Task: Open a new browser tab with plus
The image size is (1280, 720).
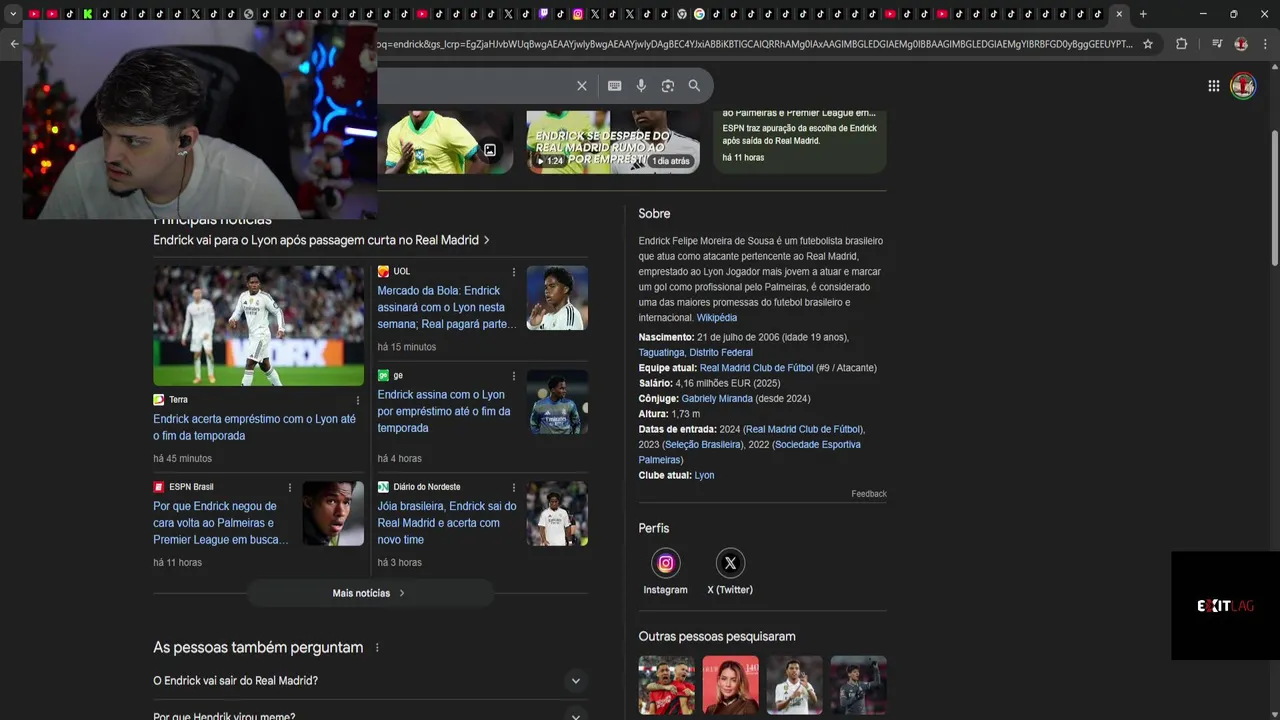Action: [x=1143, y=14]
